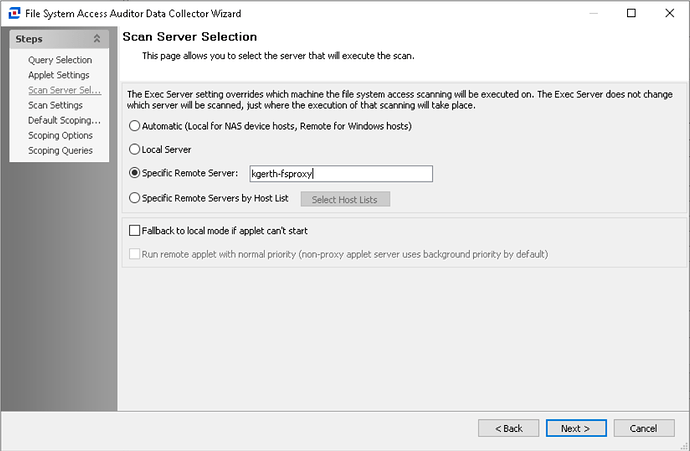Click the window resize grip

(x=684, y=446)
